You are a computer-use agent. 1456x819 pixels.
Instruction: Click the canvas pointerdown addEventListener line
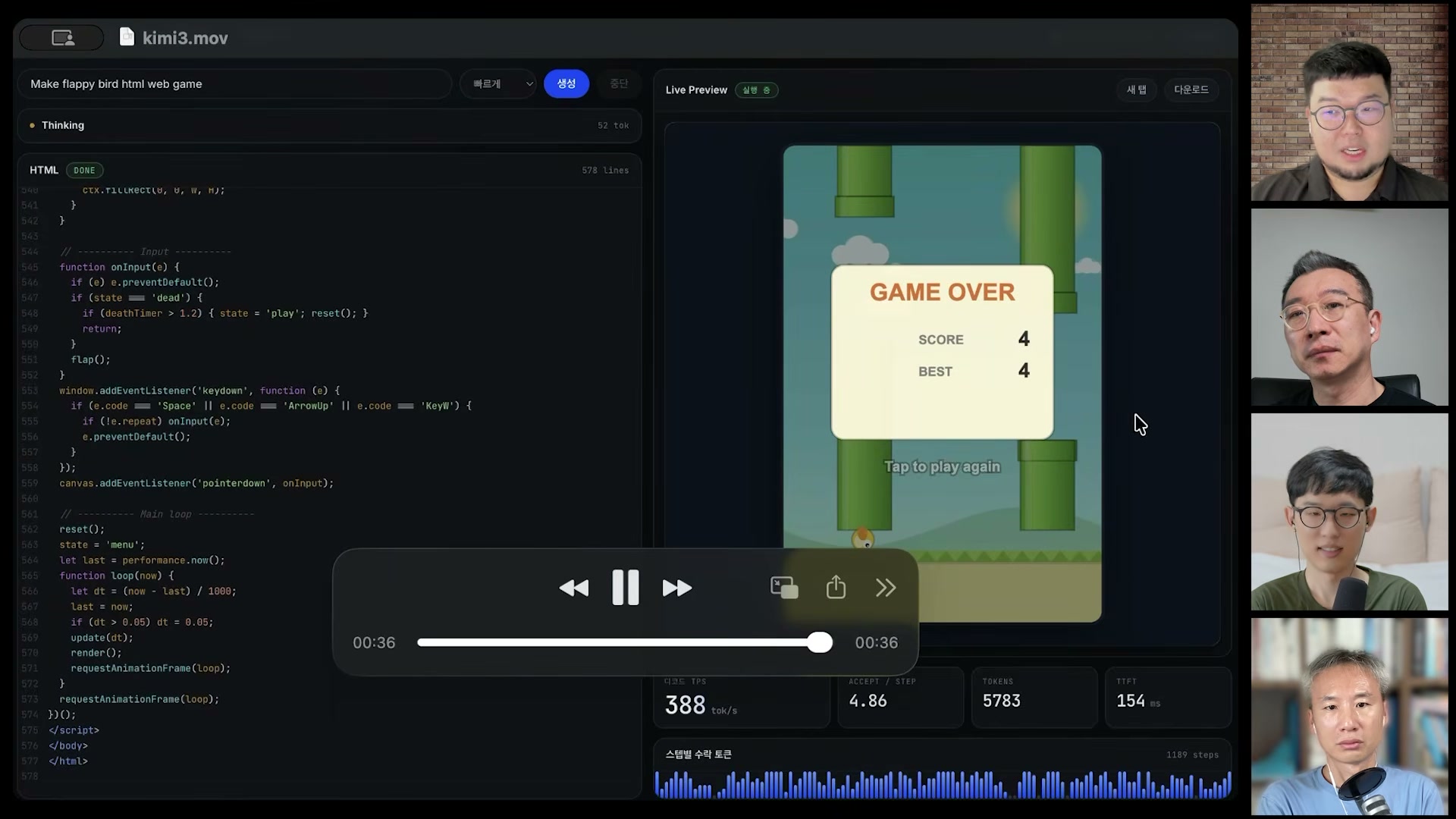point(196,483)
